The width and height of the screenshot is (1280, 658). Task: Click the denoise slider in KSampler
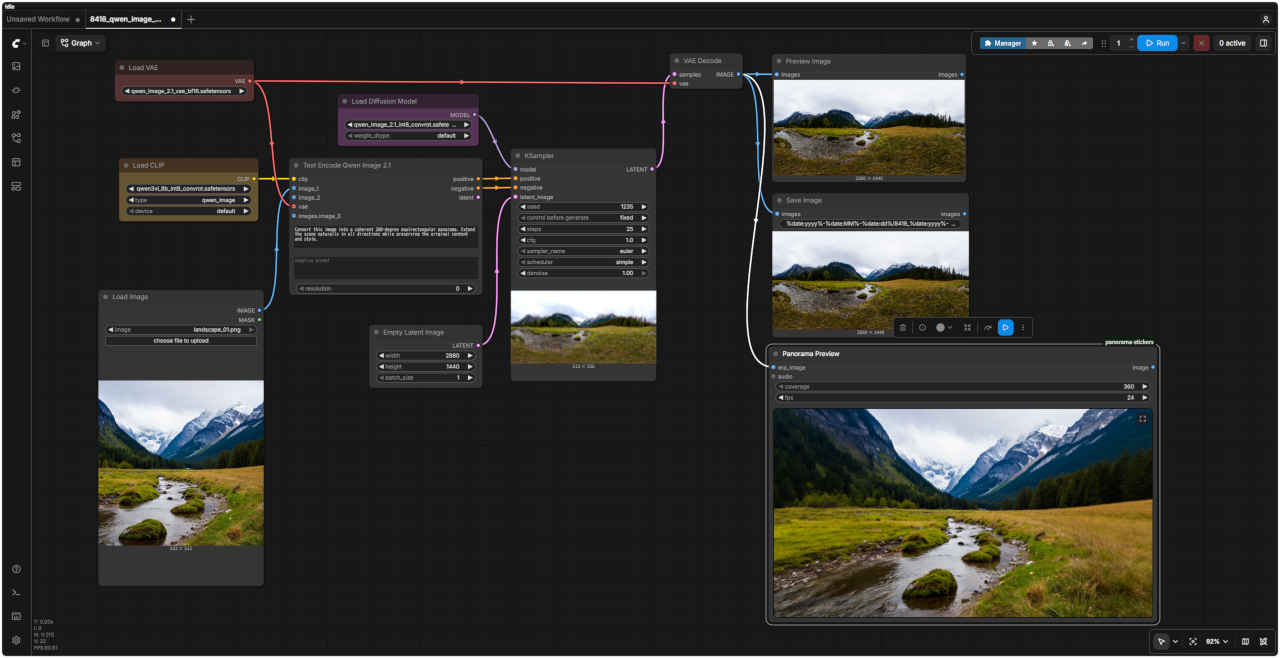click(583, 273)
